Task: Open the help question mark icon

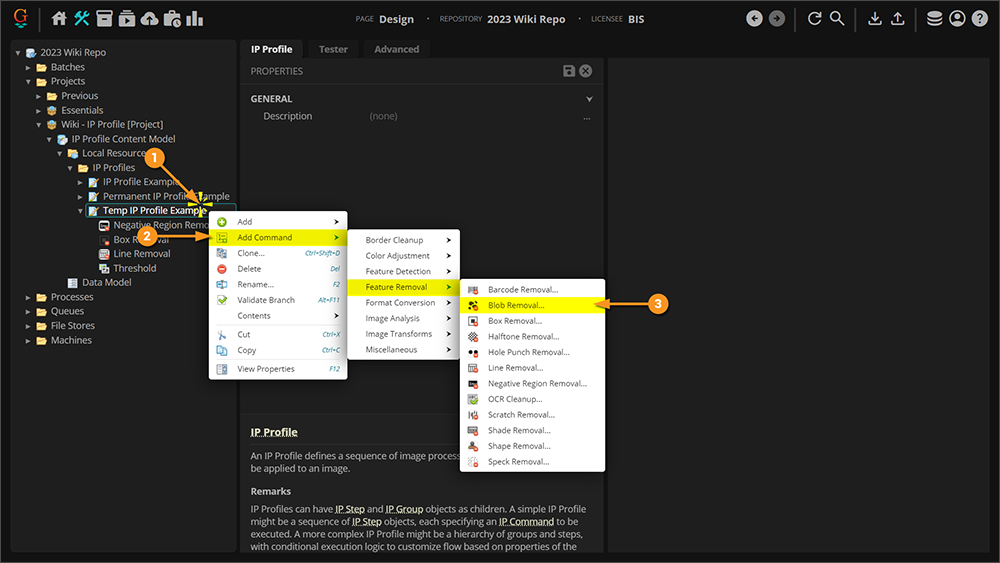Action: (x=980, y=18)
